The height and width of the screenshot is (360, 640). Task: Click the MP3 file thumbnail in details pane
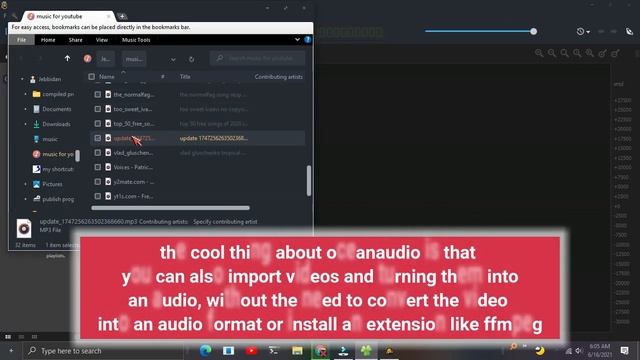[x=24, y=229]
